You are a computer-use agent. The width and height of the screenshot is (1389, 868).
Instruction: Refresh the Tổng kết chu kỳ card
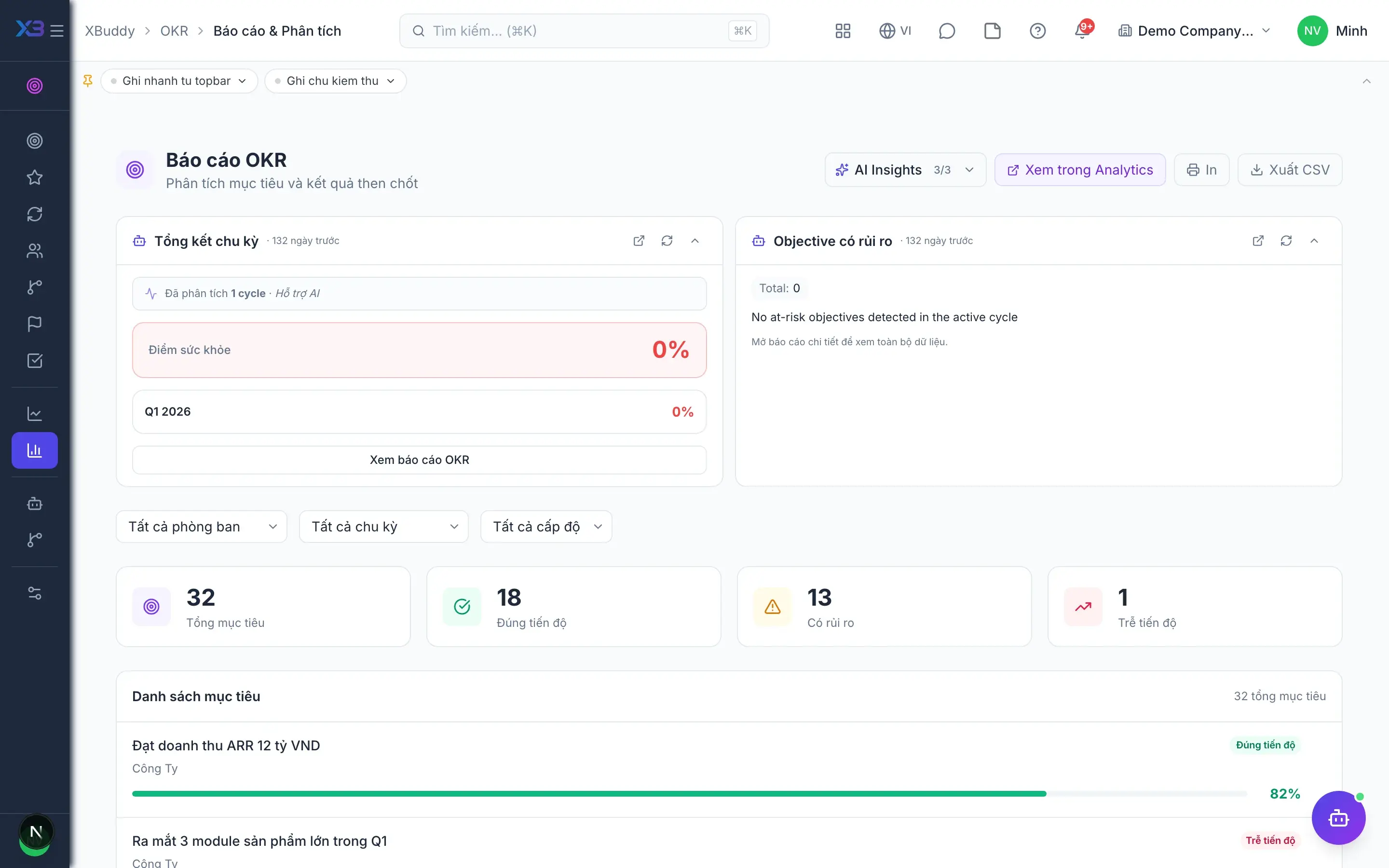pos(667,241)
